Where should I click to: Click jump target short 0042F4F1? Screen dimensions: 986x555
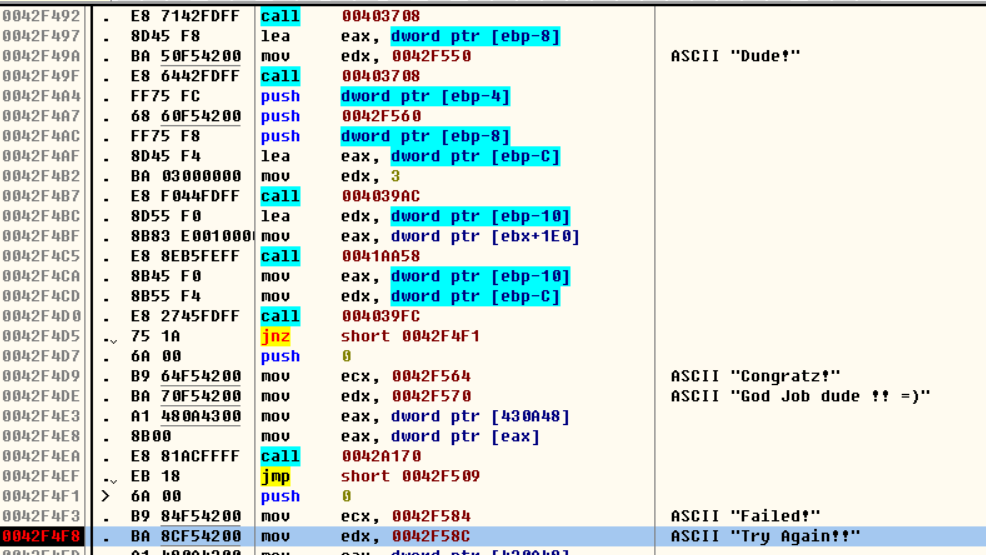click(x=410, y=336)
